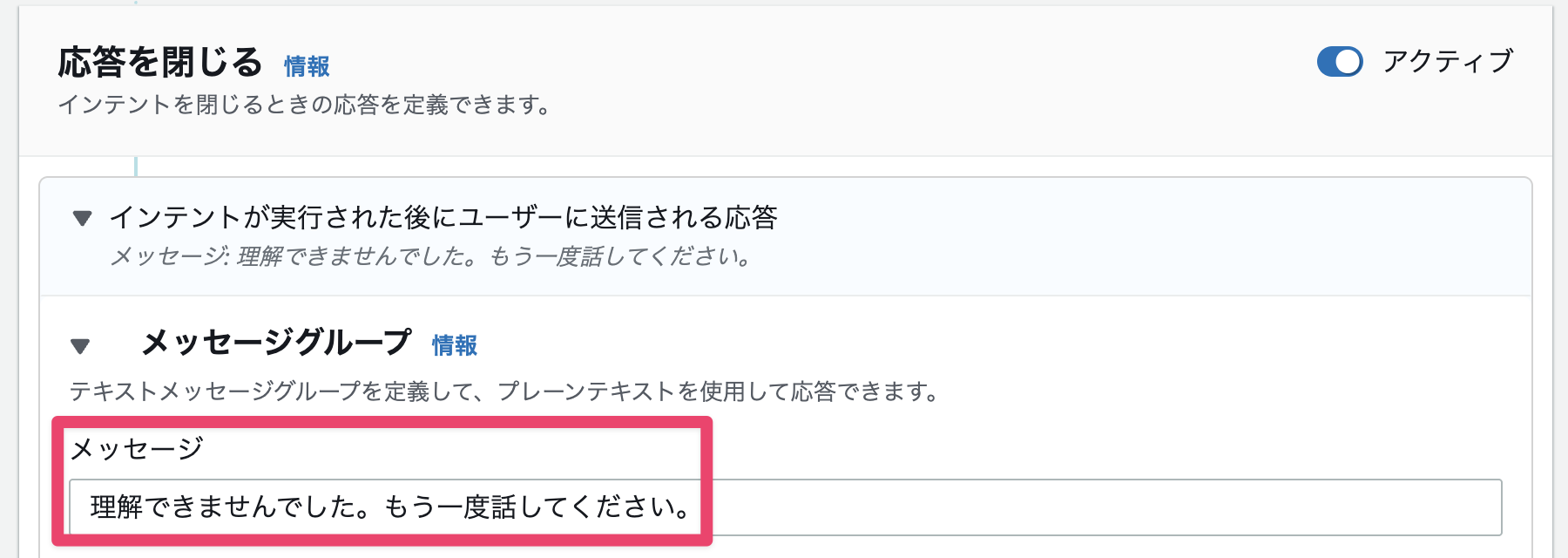Collapse the インテントが実行された後 section triangle
This screenshot has width=1568, height=558.
click(83, 218)
